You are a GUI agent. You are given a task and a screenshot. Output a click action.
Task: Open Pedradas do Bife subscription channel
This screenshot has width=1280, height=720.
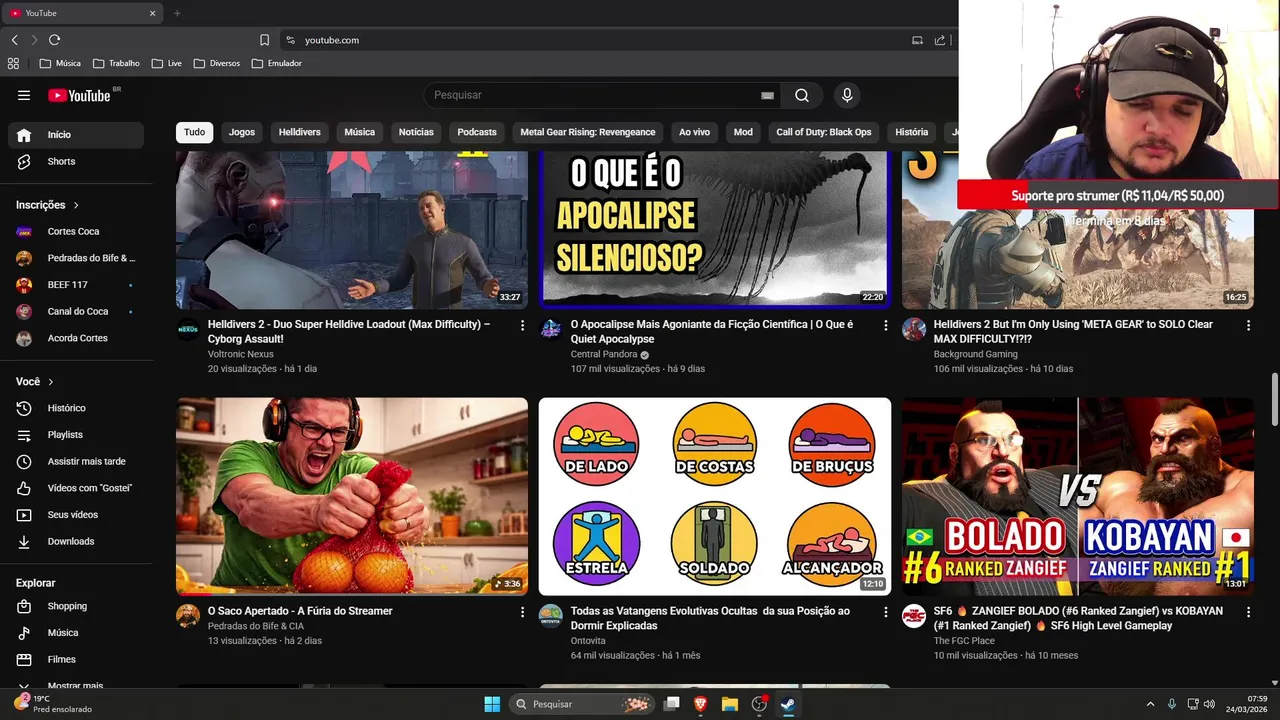click(76, 258)
